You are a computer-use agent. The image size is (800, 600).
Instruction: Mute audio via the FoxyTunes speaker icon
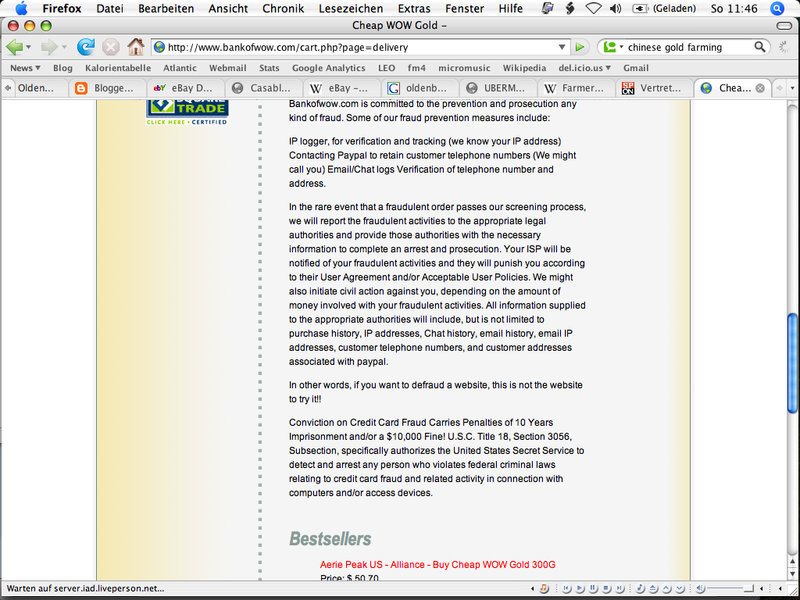700,588
